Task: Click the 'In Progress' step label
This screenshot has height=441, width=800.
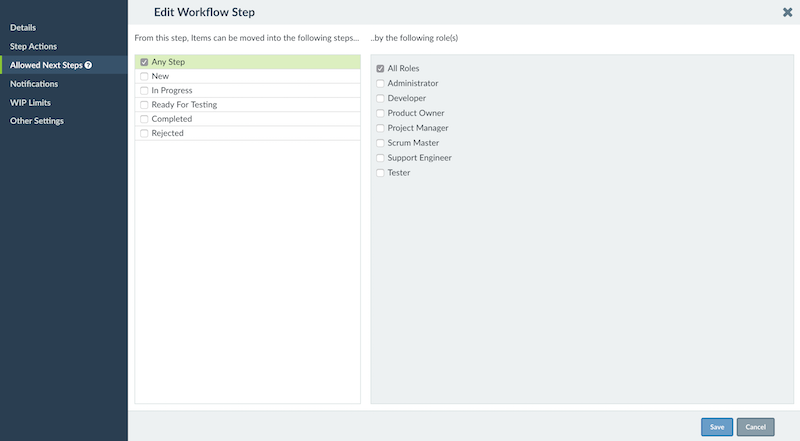Action: click(172, 90)
